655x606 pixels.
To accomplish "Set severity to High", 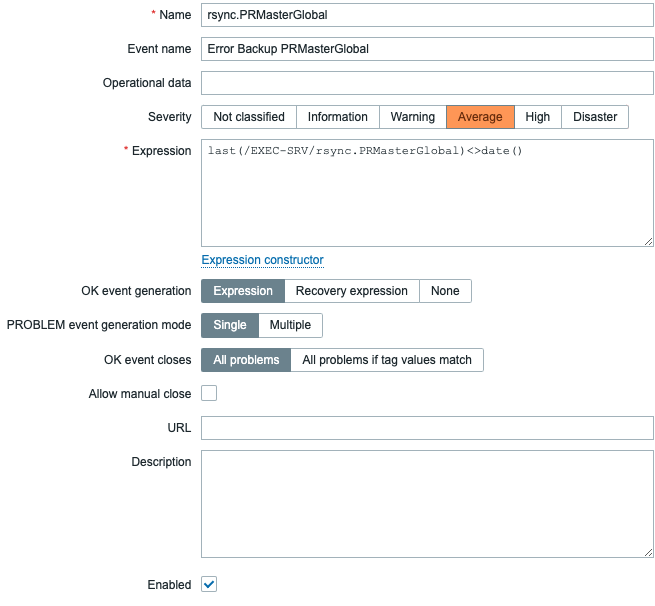I will (x=538, y=117).
